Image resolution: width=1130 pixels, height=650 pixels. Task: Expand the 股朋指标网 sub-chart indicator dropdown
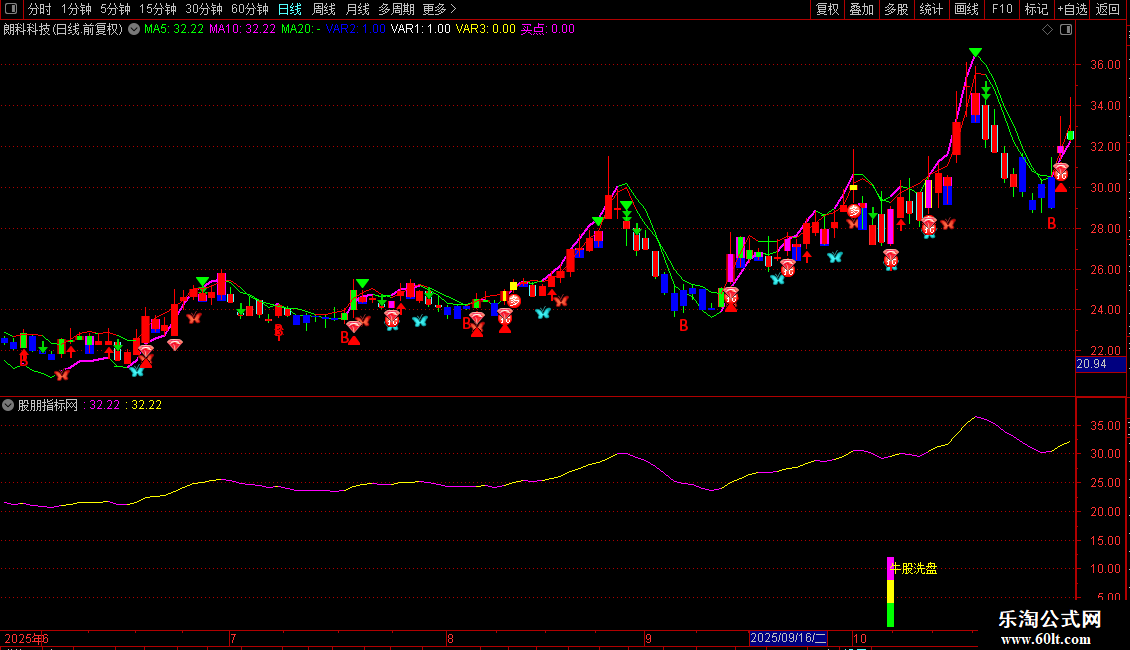8,405
